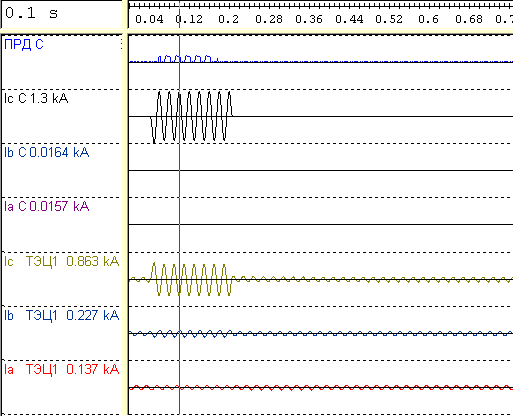Select the Ia C 0.0157 kA channel
Viewport: 513px width, 416px height.
pos(46,206)
